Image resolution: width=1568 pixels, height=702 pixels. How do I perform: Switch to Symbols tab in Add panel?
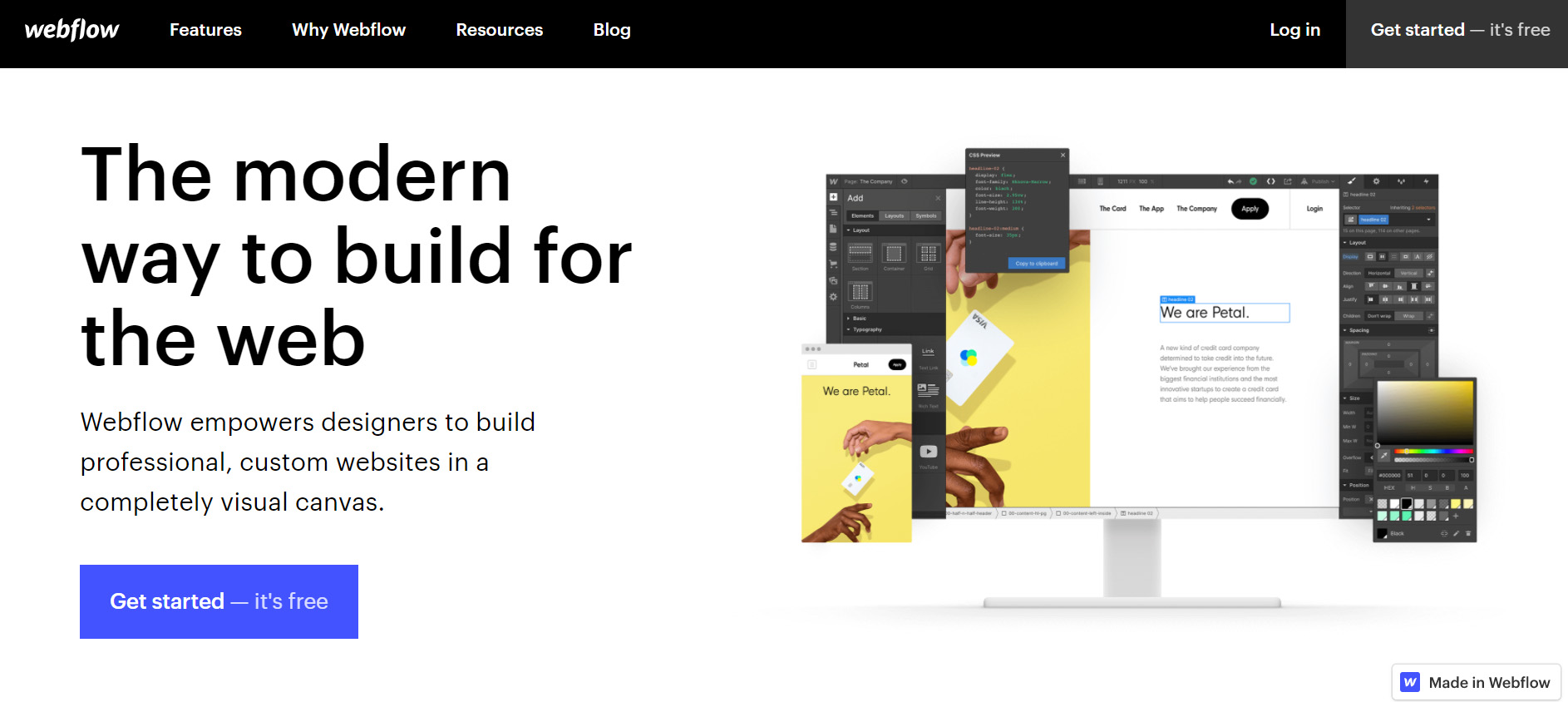tap(926, 215)
